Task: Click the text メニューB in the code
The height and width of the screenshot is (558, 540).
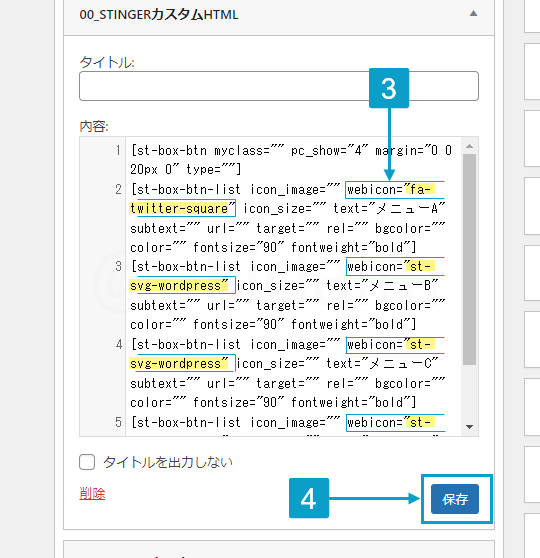Action: (400, 286)
